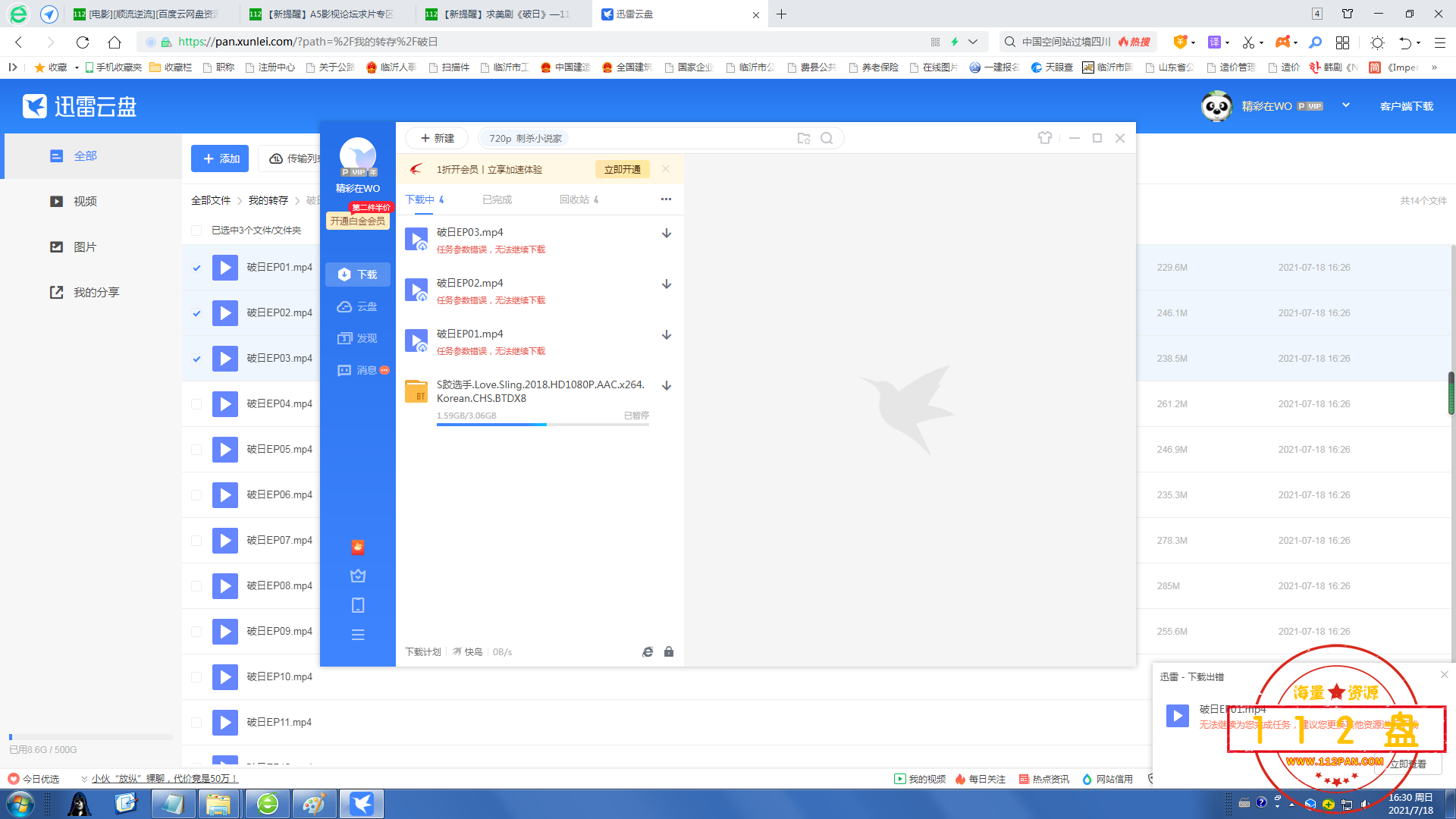1456x819 pixels.
Task: Click folder search icon in Xunlei search box
Action: pyautogui.click(x=804, y=138)
